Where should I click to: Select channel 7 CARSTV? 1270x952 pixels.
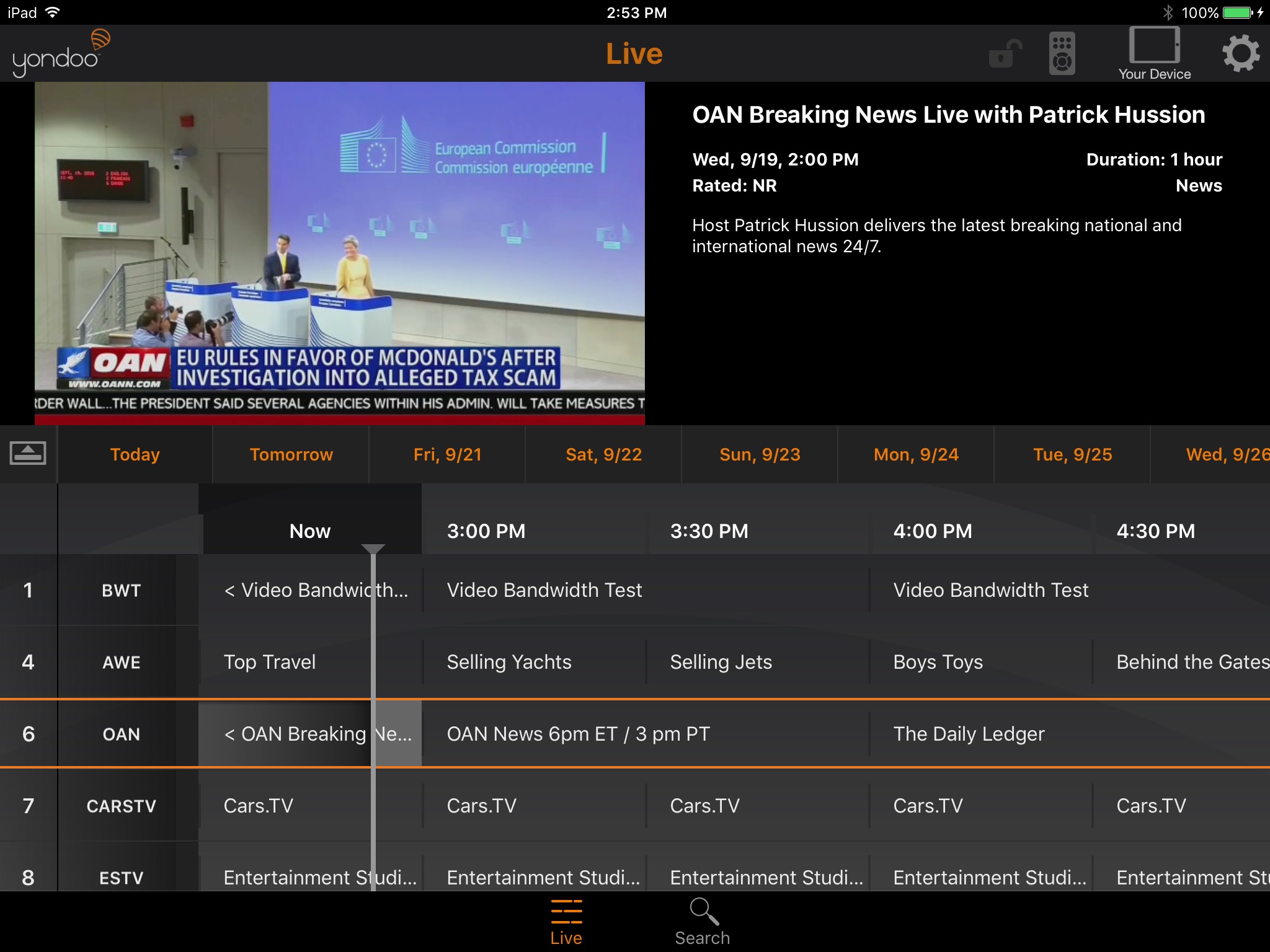coord(121,806)
